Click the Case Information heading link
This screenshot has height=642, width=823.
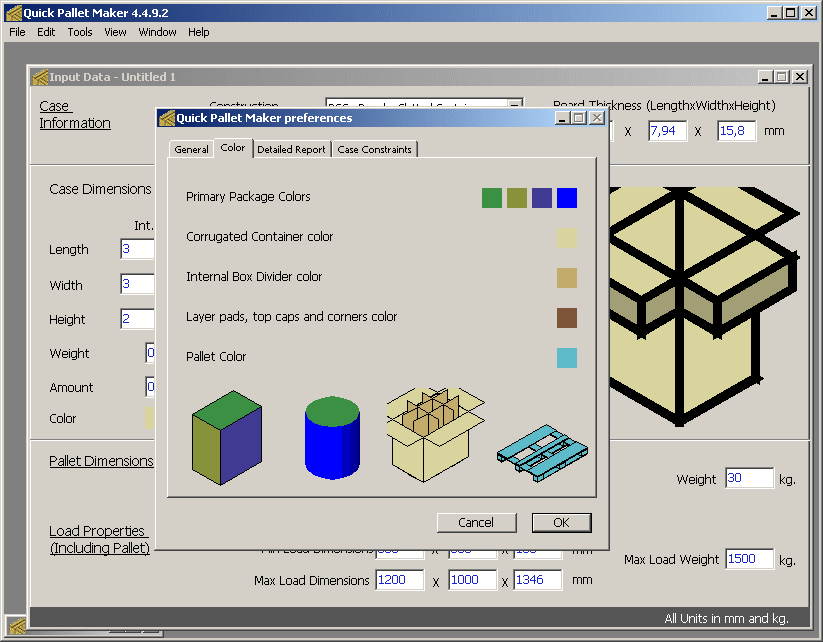(75, 114)
